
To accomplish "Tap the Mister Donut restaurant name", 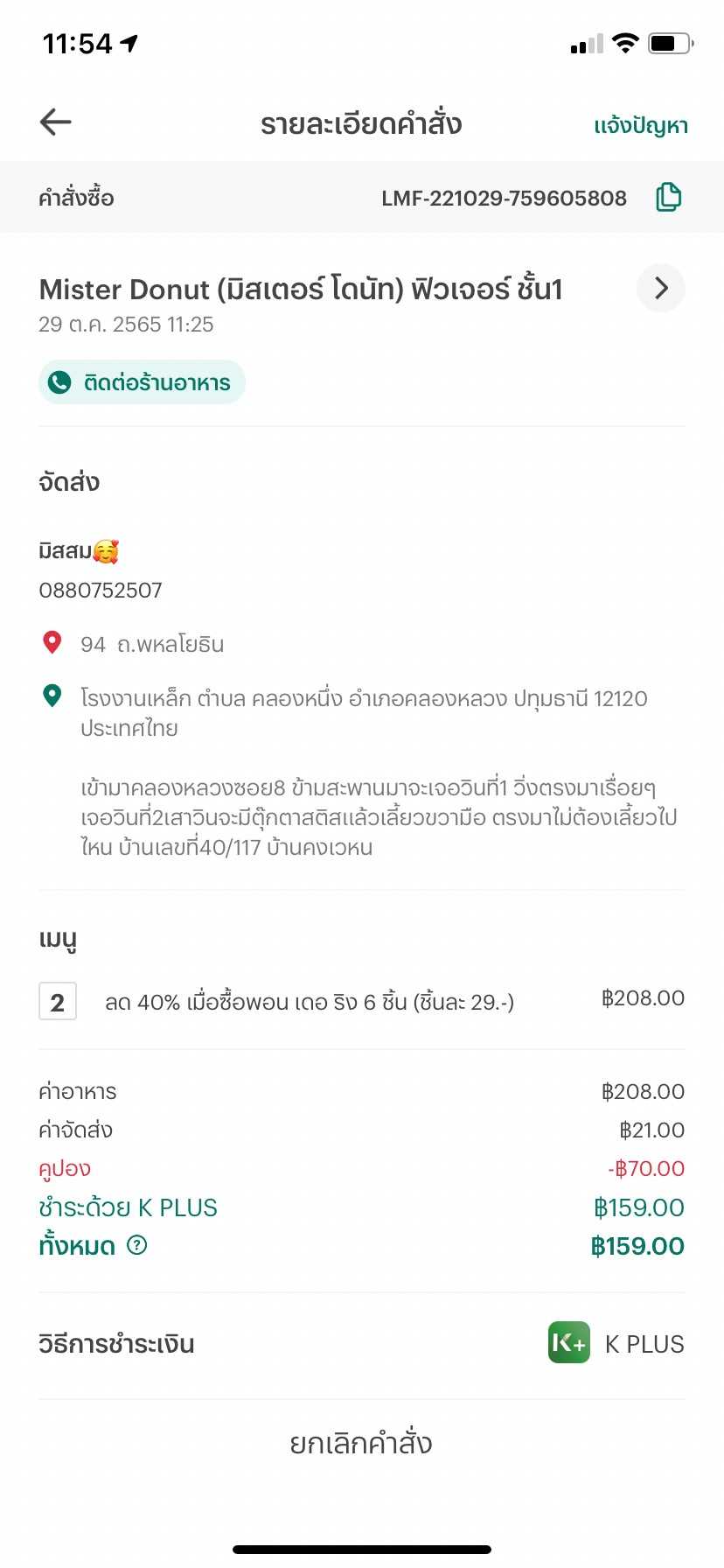I will (301, 290).
